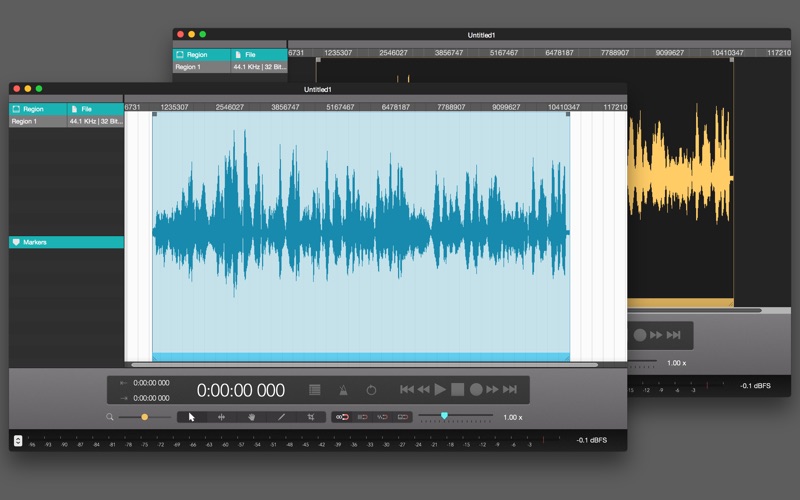The image size is (800, 500).
Task: Click the blue waveform region
Action: 361,232
